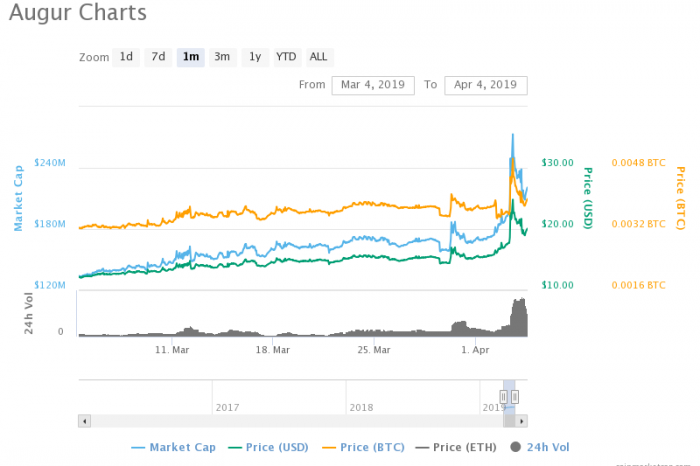Click the Augur Charts heading
700x466 pixels.
pos(78,12)
